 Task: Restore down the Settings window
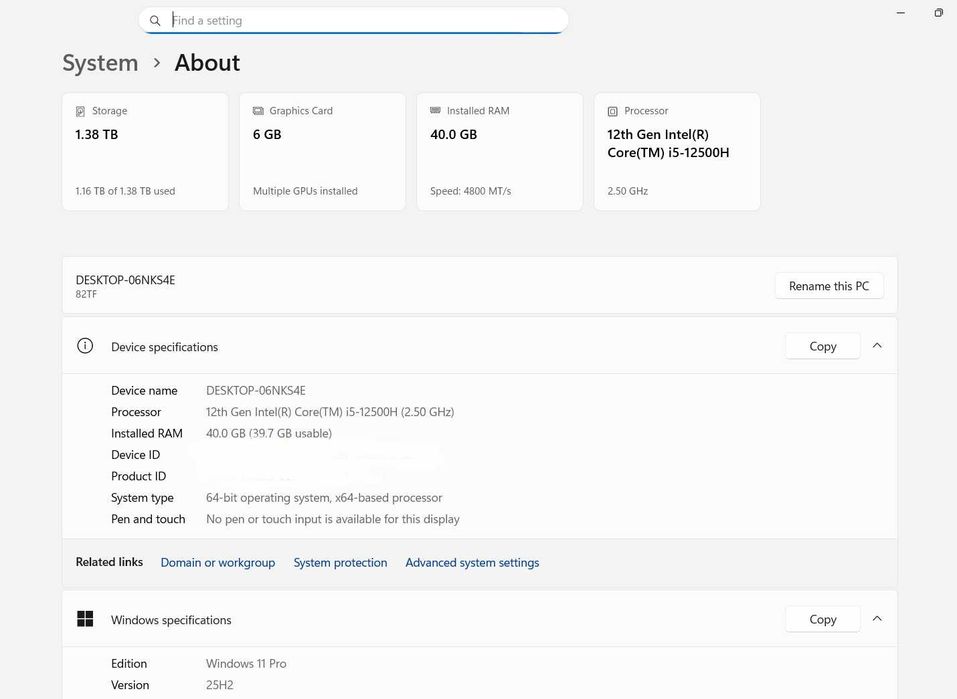point(939,13)
